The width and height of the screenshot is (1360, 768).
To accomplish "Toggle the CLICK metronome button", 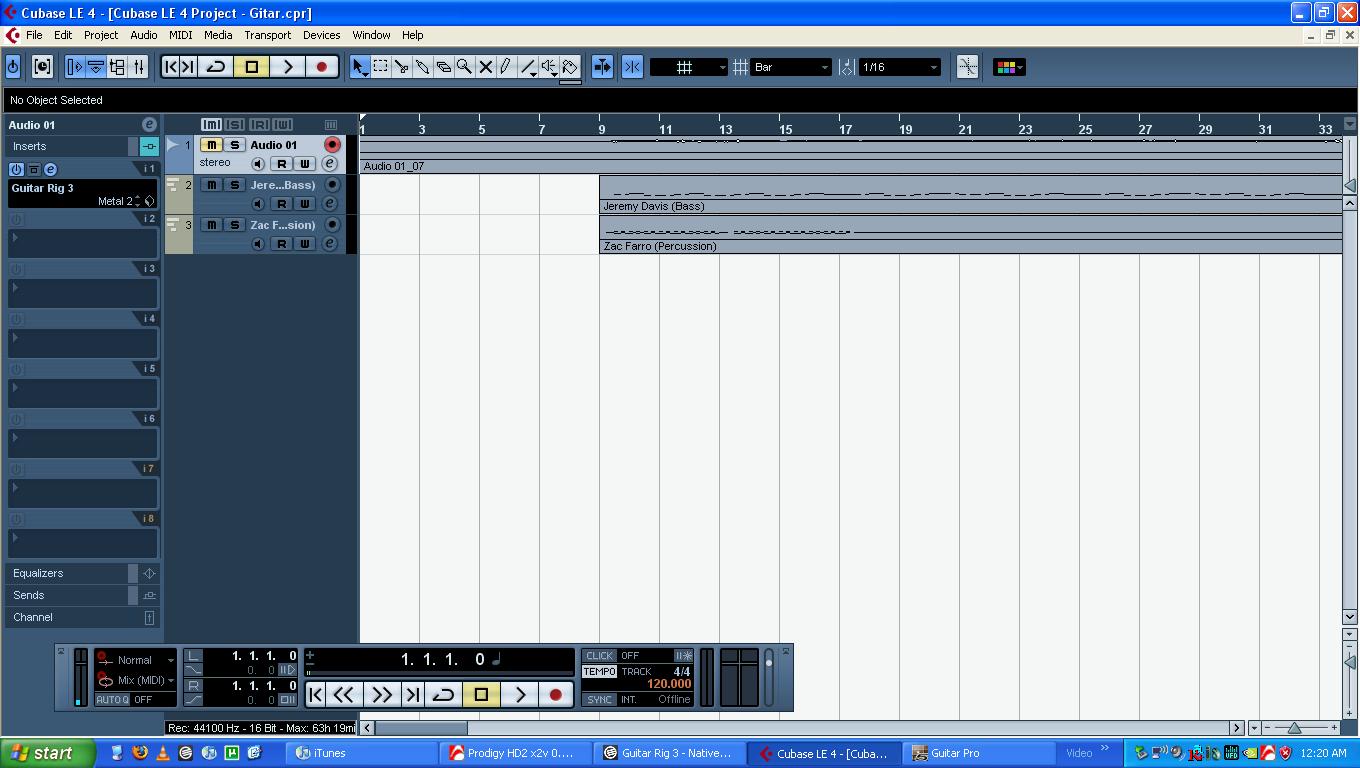I will (599, 656).
